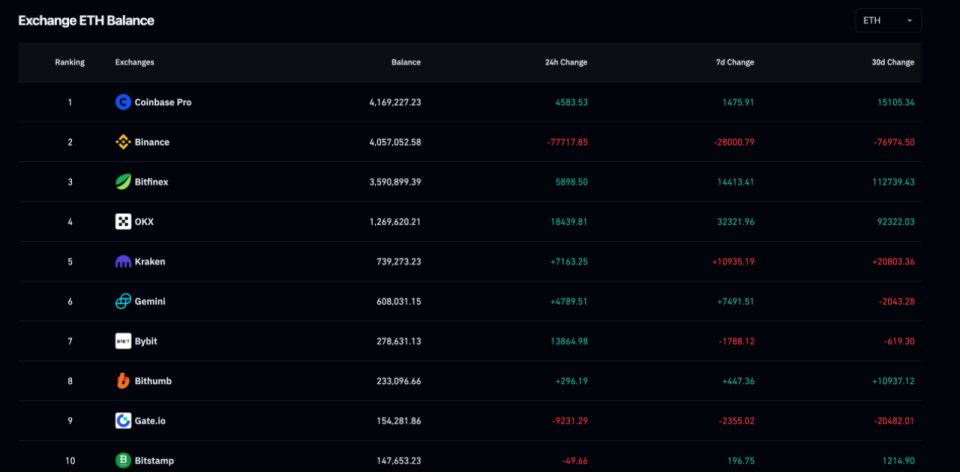Click the Kraken logo icon
The height and width of the screenshot is (472, 960).
tap(123, 262)
